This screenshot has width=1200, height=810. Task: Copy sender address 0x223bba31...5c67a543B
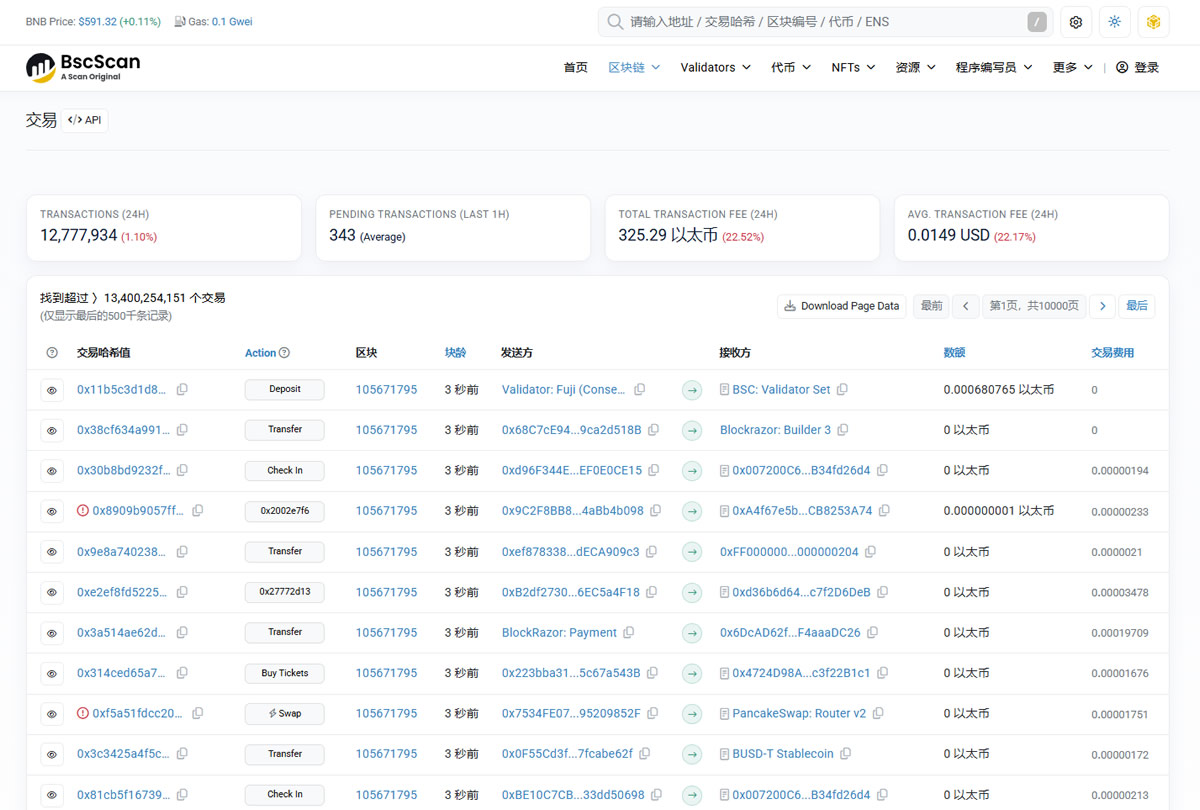[x=653, y=673]
